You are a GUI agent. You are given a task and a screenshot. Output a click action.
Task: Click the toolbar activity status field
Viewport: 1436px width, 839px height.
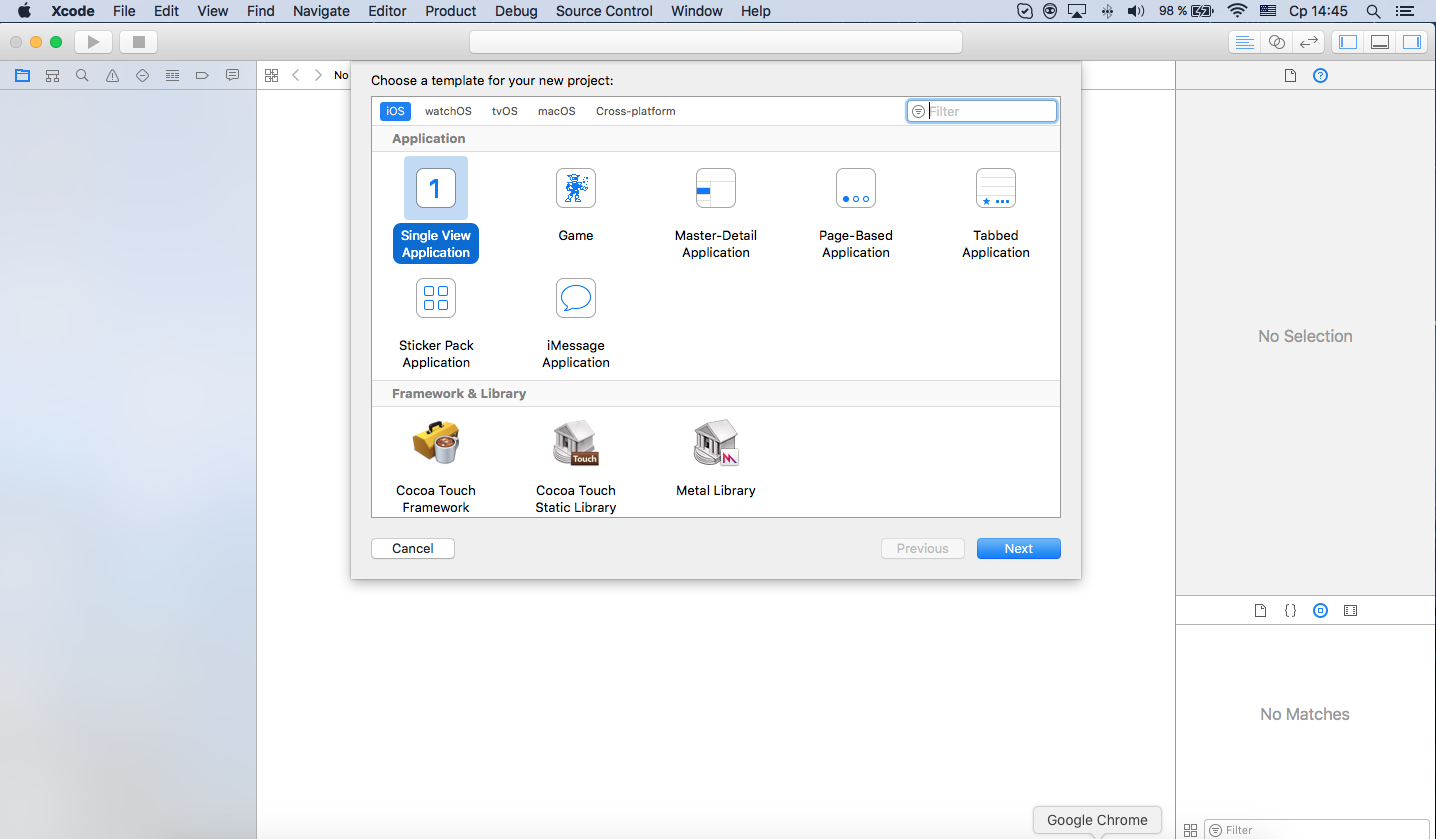[x=716, y=42]
